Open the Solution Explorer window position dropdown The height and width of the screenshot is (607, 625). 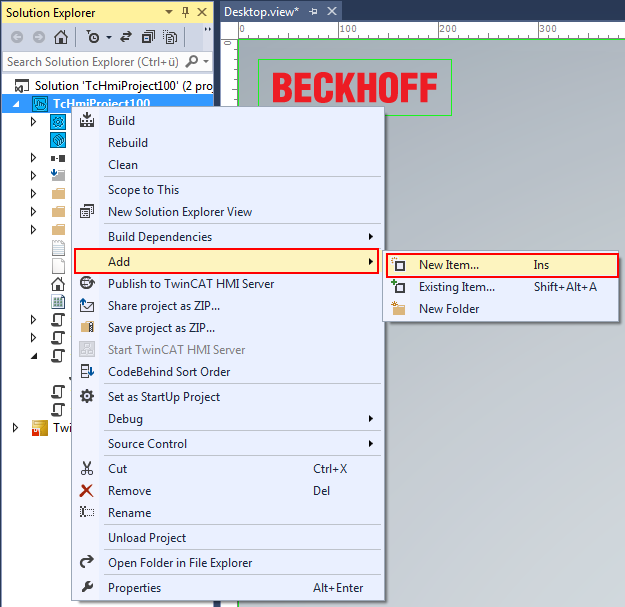tap(169, 12)
